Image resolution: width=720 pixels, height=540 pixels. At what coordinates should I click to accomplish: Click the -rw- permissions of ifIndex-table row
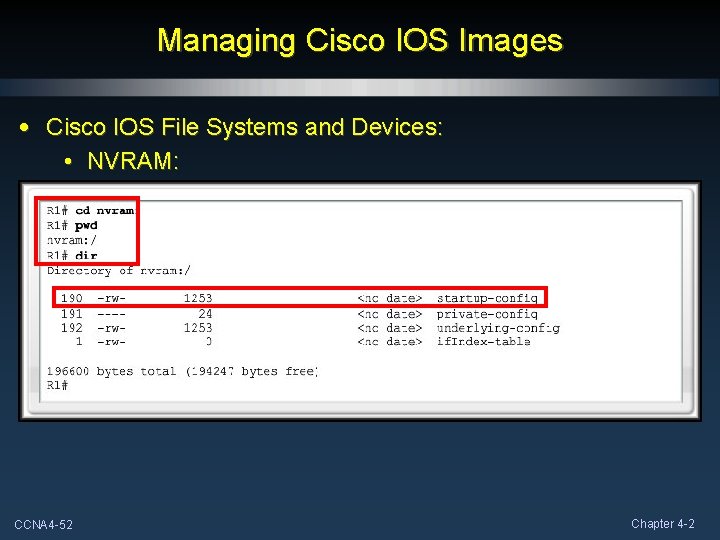[112, 342]
